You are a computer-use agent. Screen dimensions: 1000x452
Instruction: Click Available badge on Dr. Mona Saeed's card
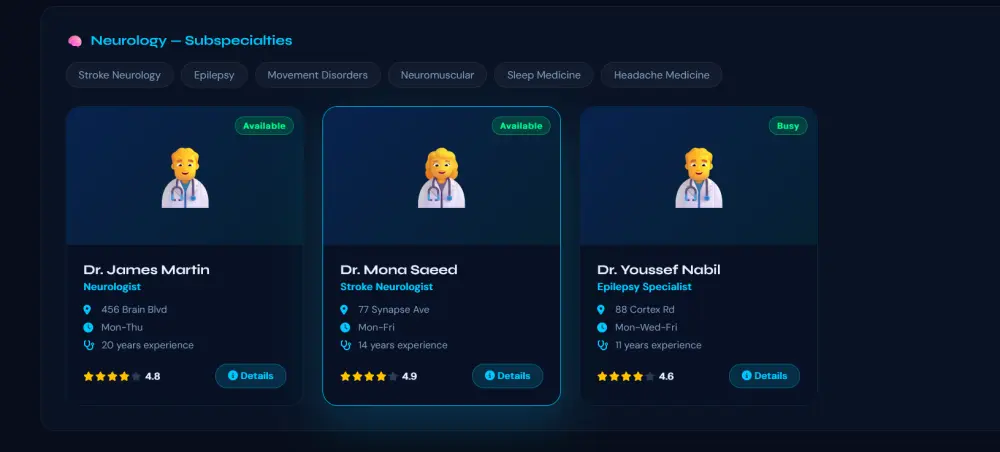521,126
